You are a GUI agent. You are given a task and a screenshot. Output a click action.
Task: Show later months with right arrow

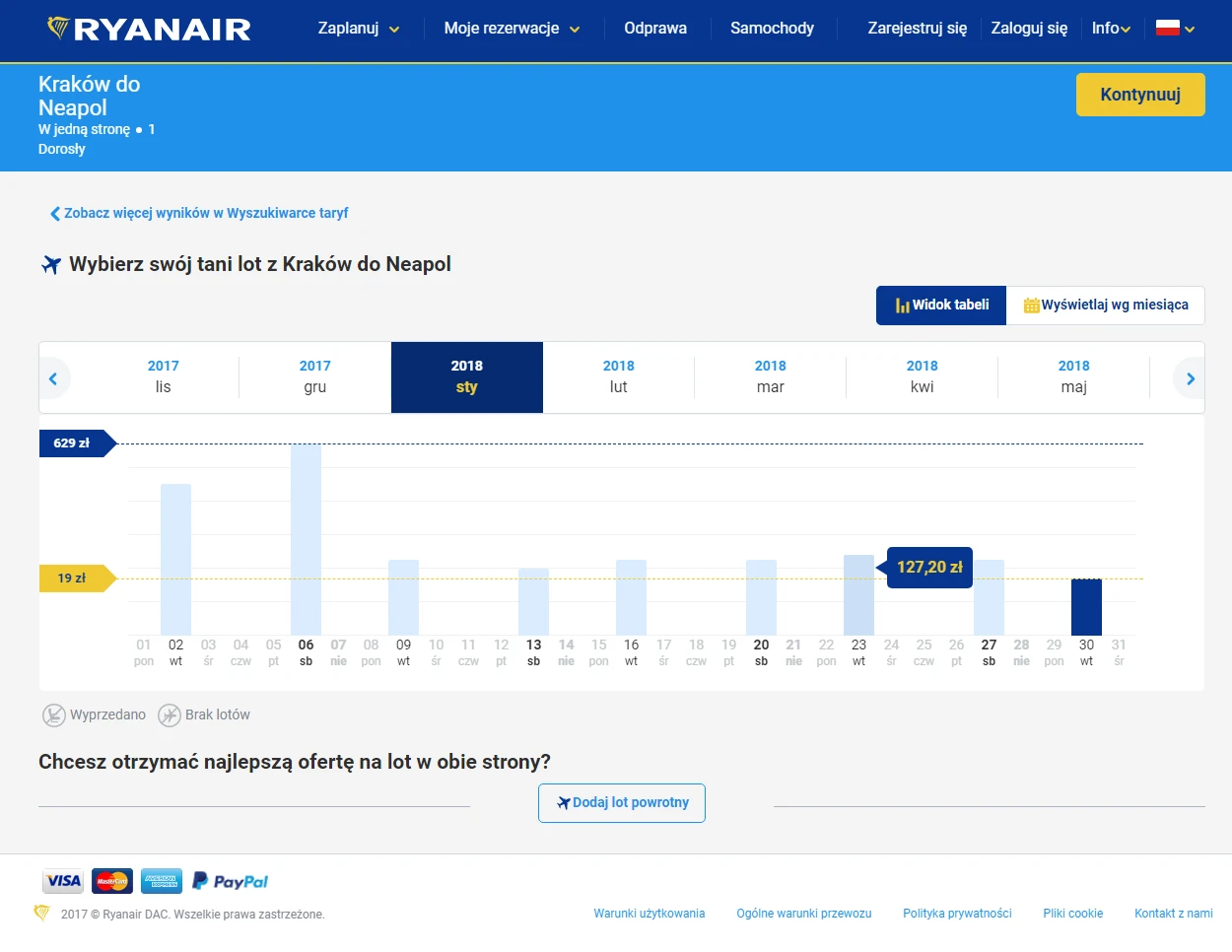pyautogui.click(x=1190, y=378)
